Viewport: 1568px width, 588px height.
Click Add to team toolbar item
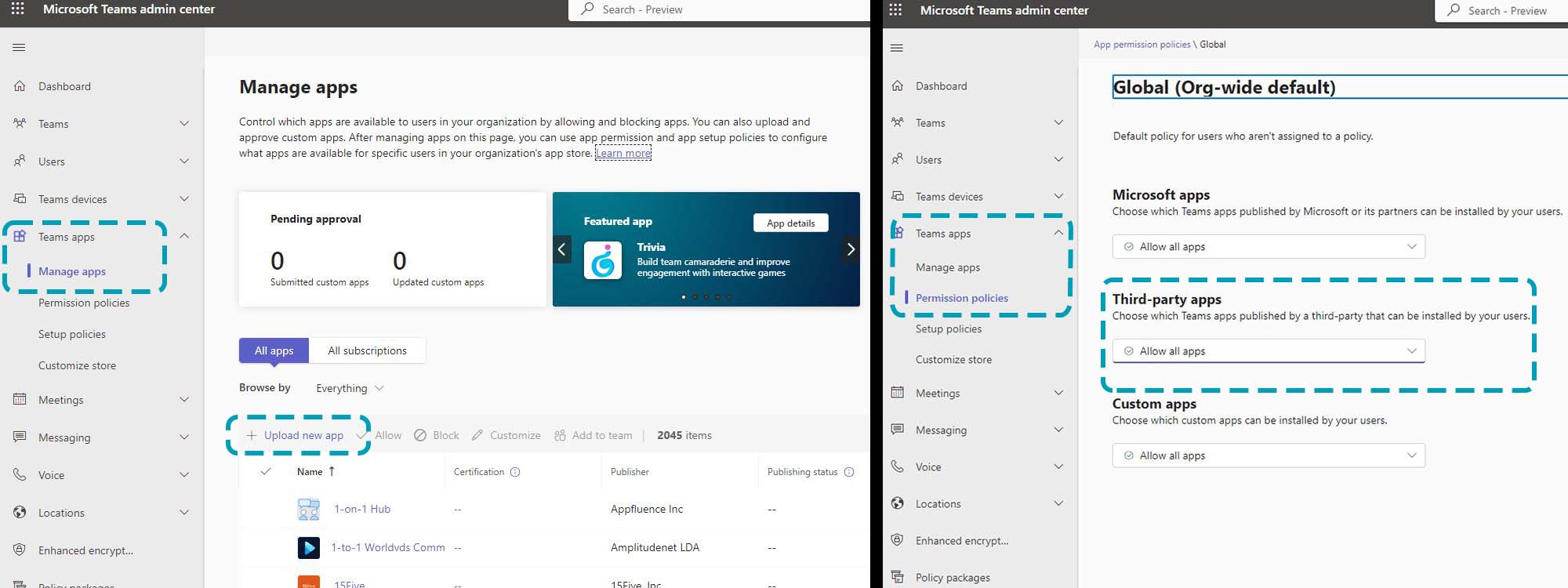click(x=593, y=435)
